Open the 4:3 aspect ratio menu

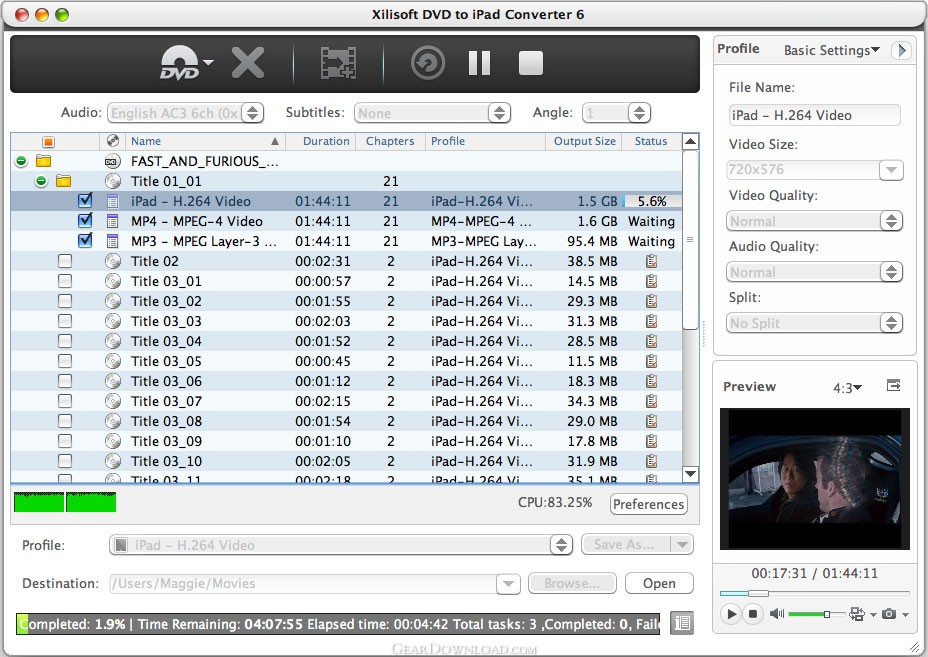click(848, 388)
